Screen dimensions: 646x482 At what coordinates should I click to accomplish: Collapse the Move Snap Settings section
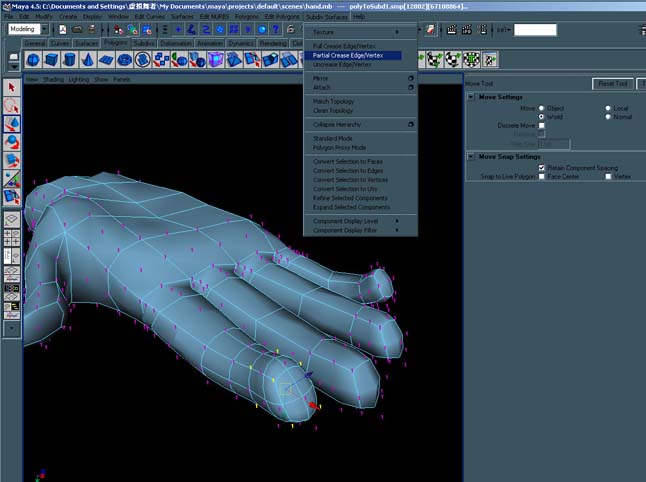[472, 156]
